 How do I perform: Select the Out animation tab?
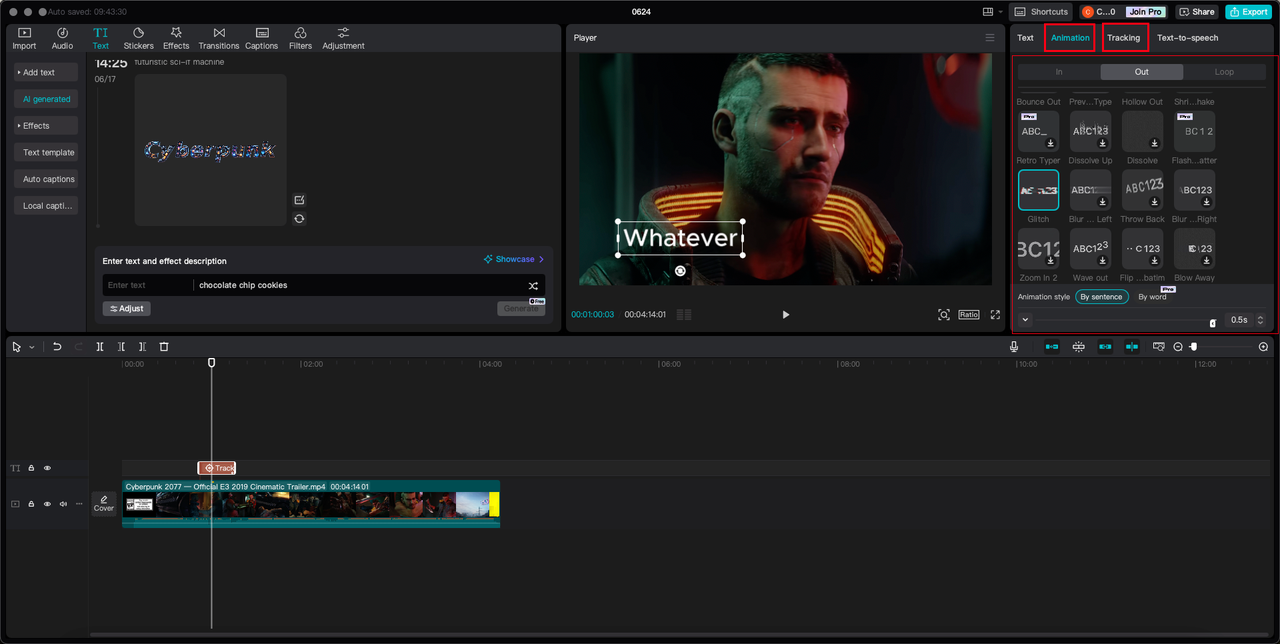tap(1142, 72)
